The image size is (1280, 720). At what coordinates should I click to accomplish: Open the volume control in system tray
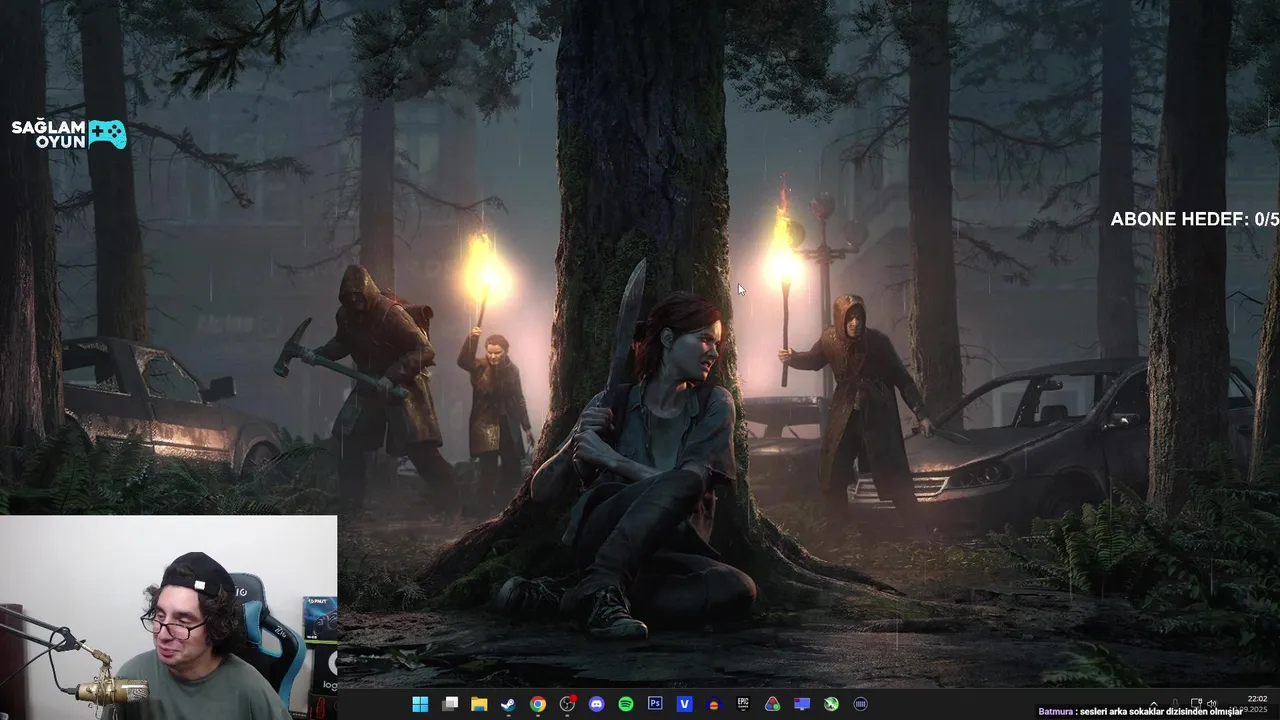tap(1212, 703)
